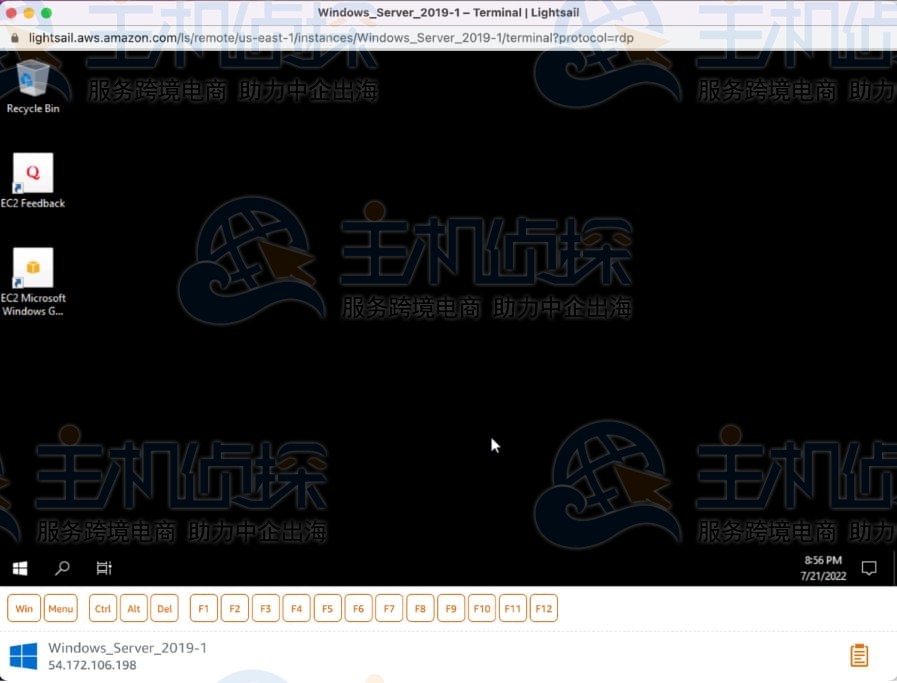Open the EC2 Feedback shortcut
The height and width of the screenshot is (683, 897).
pyautogui.click(x=33, y=173)
